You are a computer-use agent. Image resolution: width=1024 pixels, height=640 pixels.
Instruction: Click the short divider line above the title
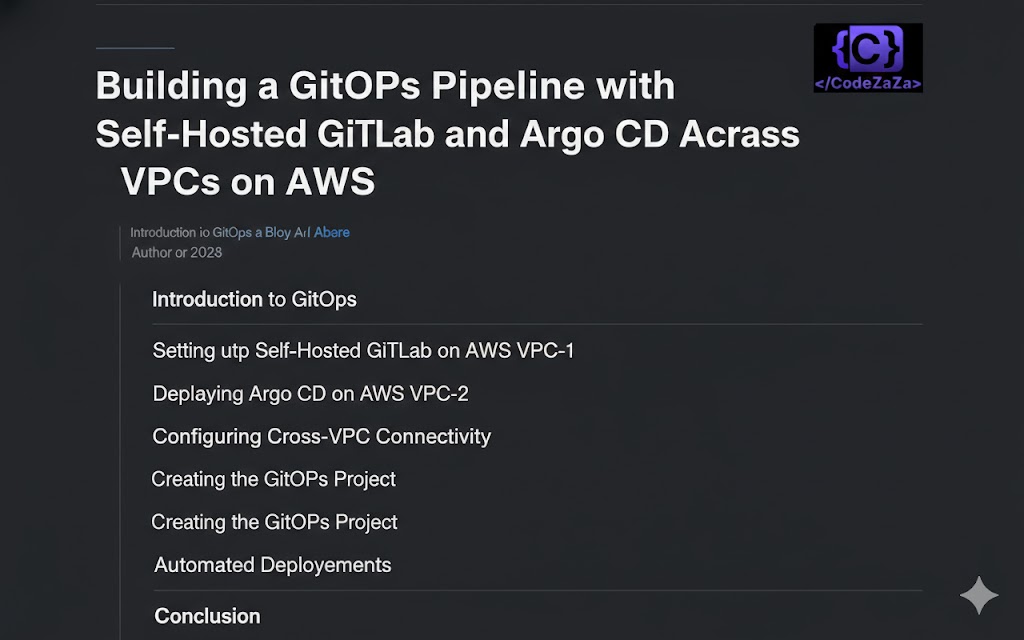tap(134, 48)
